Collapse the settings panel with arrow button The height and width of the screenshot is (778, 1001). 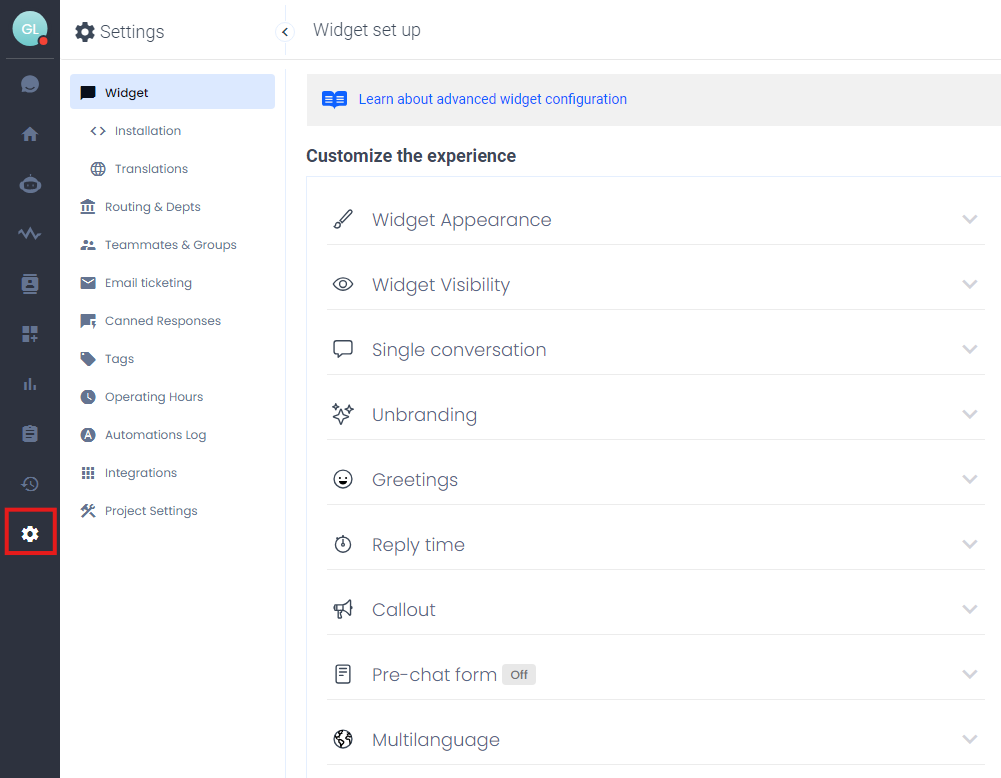coord(285,32)
